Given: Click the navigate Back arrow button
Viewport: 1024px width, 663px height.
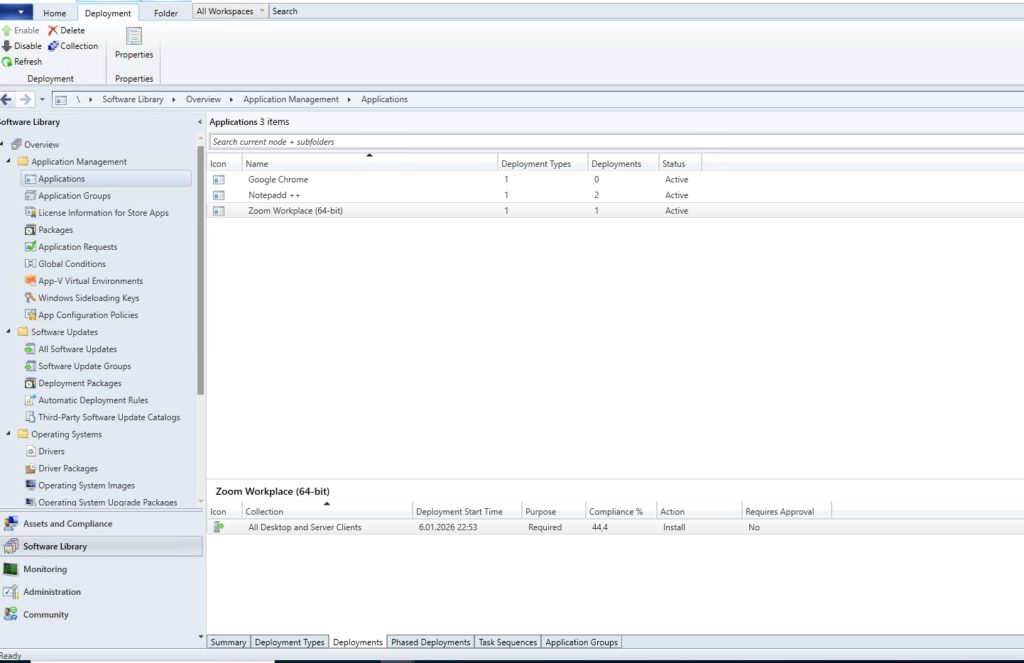Looking at the screenshot, I should point(8,99).
